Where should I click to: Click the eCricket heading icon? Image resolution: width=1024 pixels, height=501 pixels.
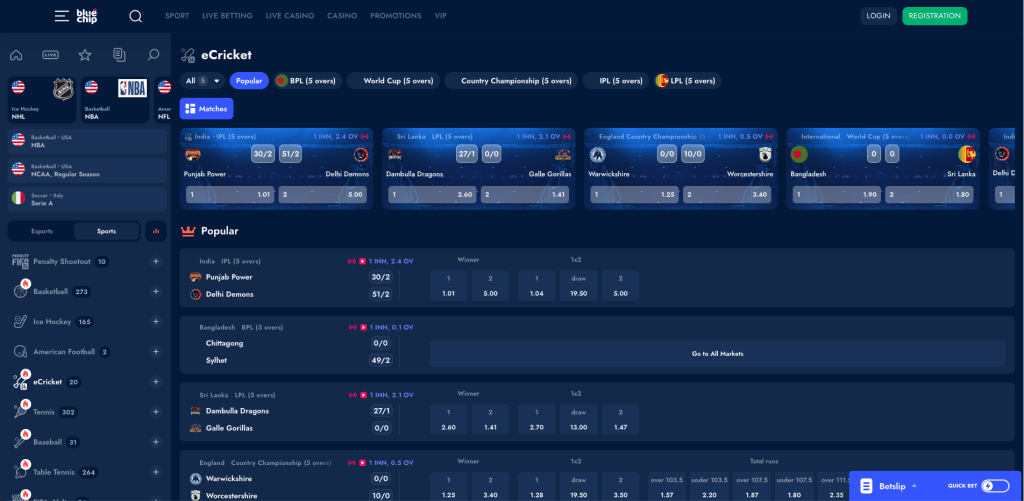(x=188, y=56)
